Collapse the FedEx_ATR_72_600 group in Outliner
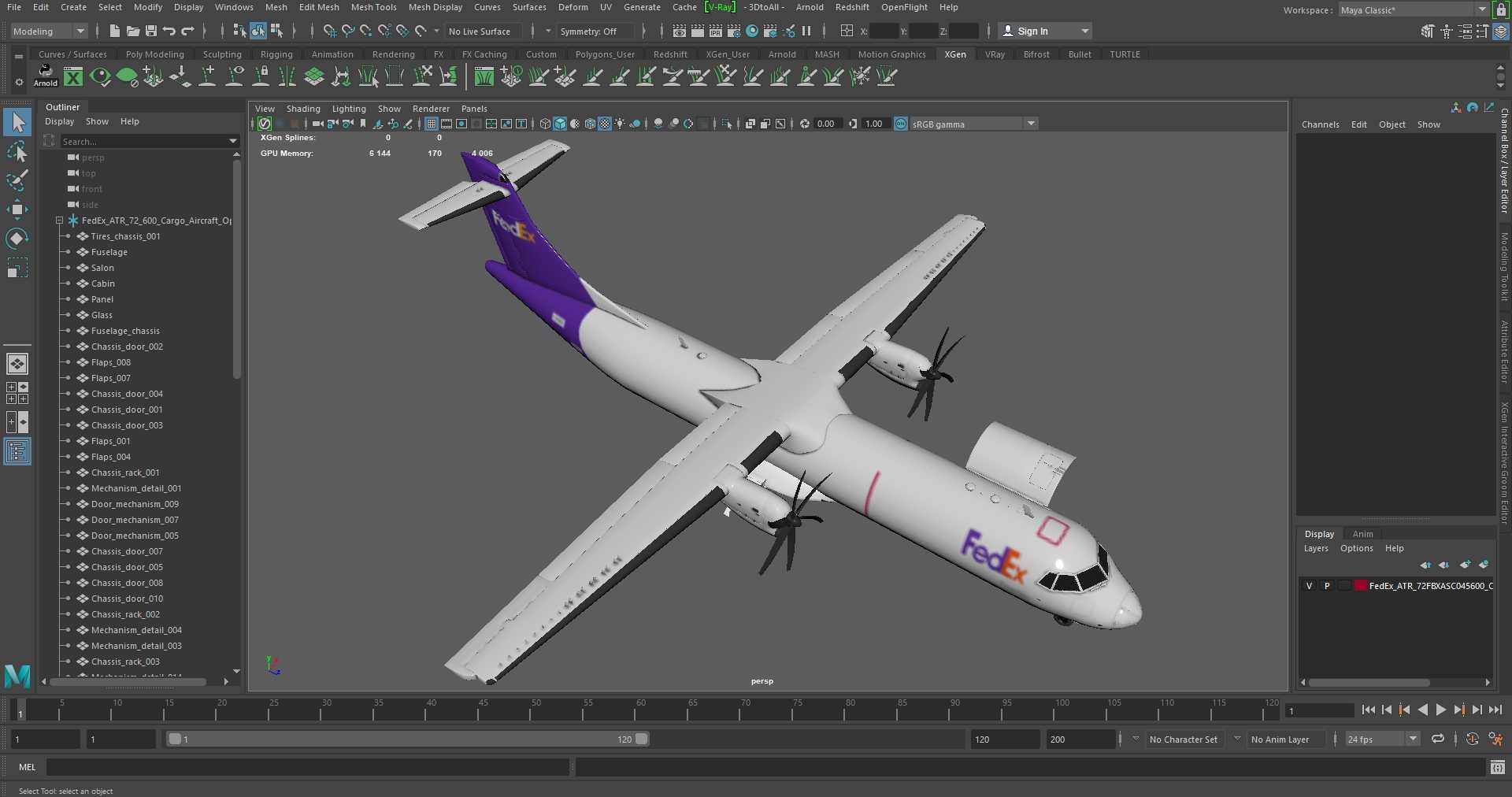The image size is (1512, 797). 59,221
